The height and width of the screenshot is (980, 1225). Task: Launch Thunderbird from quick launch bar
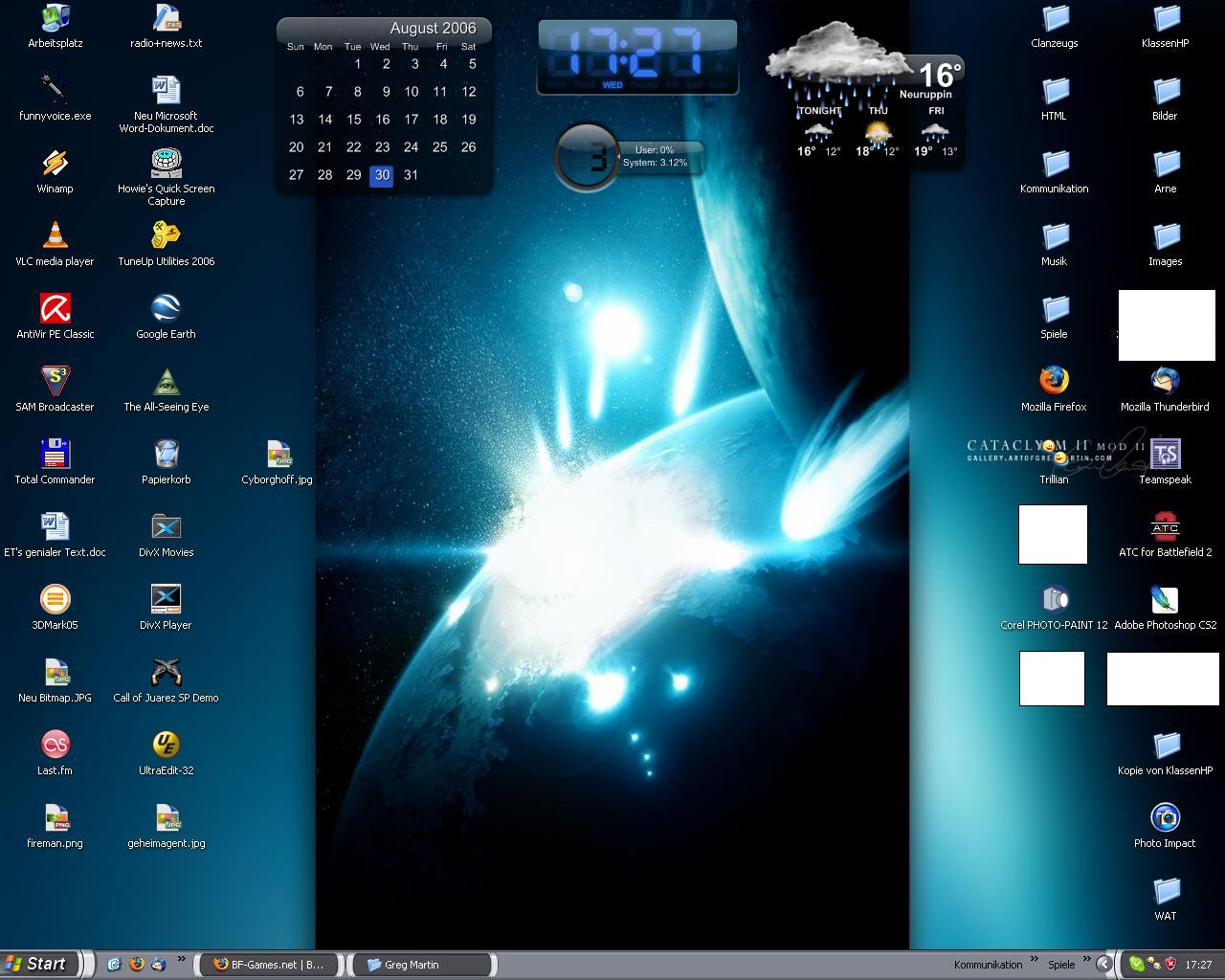[x=158, y=965]
